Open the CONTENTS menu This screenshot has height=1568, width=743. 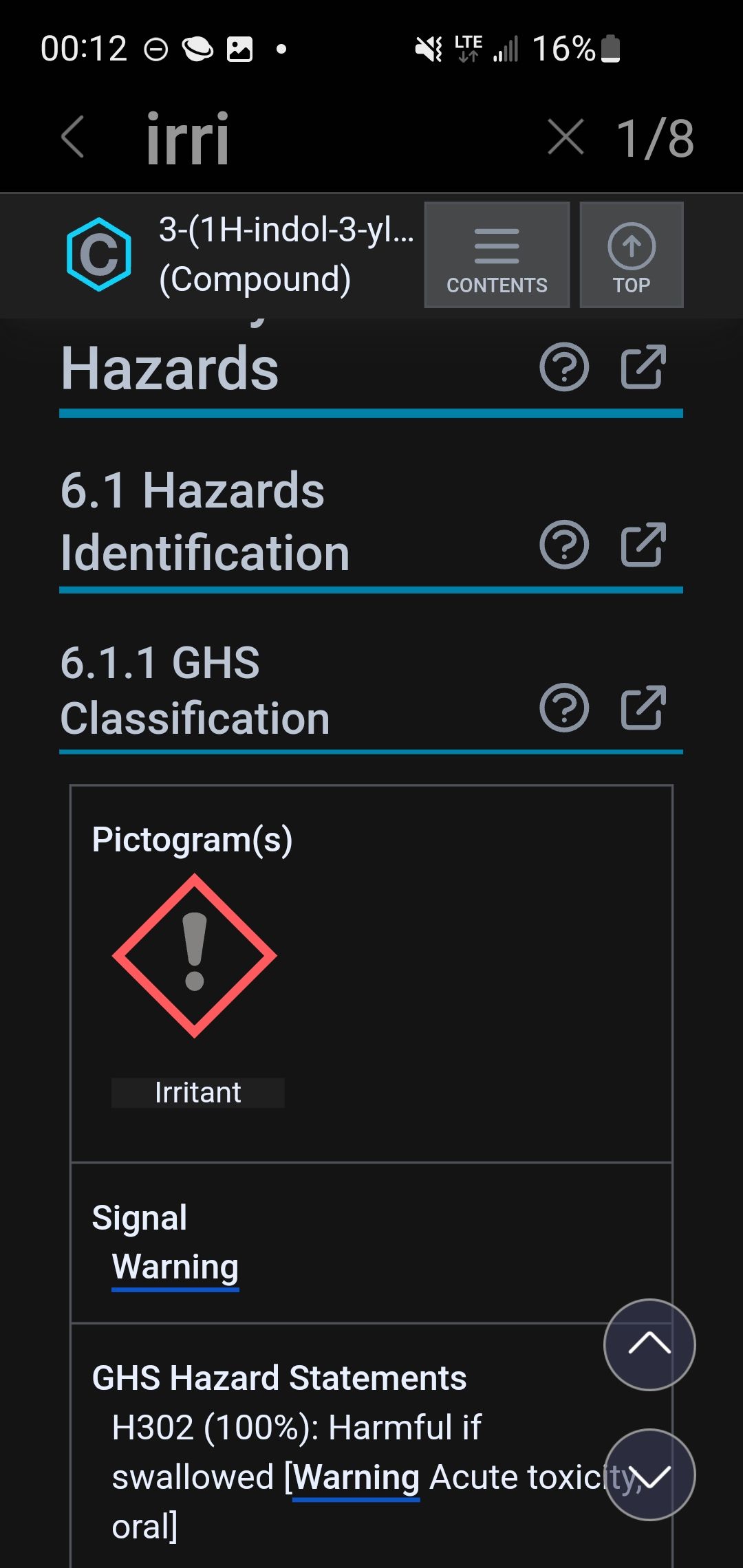pyautogui.click(x=497, y=254)
